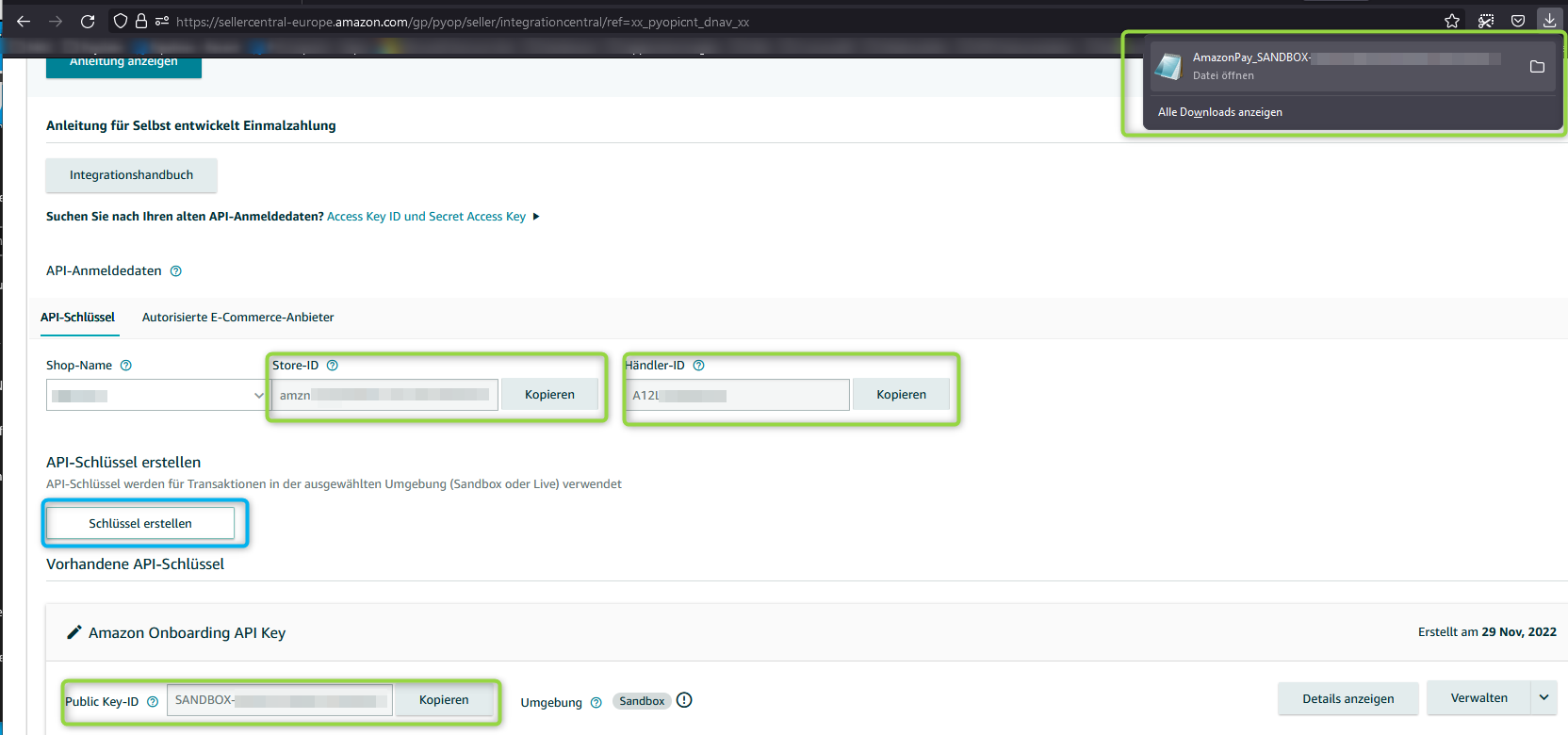This screenshot has height=735, width=1568.
Task: Click the 'API-Schlüssel erstellen' heading
Action: coord(123,463)
